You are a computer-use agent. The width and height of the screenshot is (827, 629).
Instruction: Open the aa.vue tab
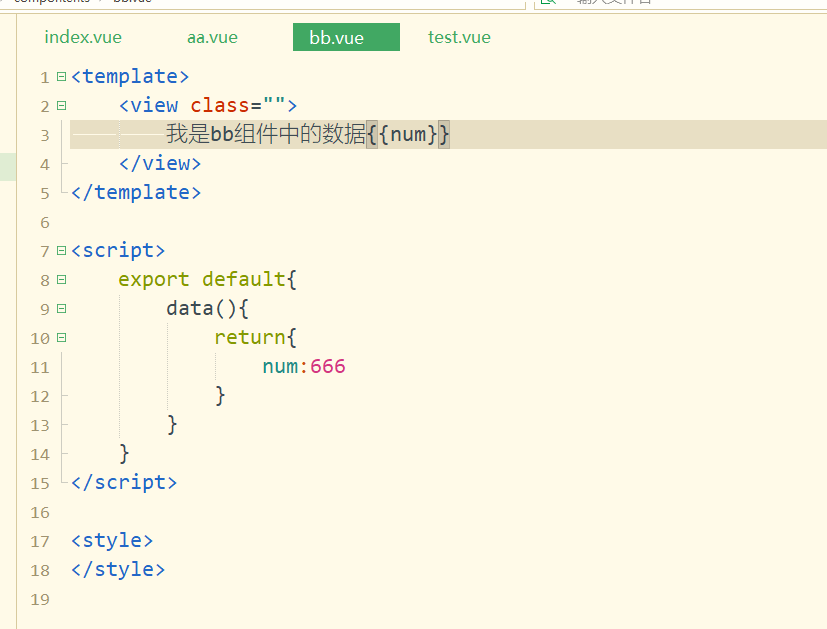[x=212, y=37]
